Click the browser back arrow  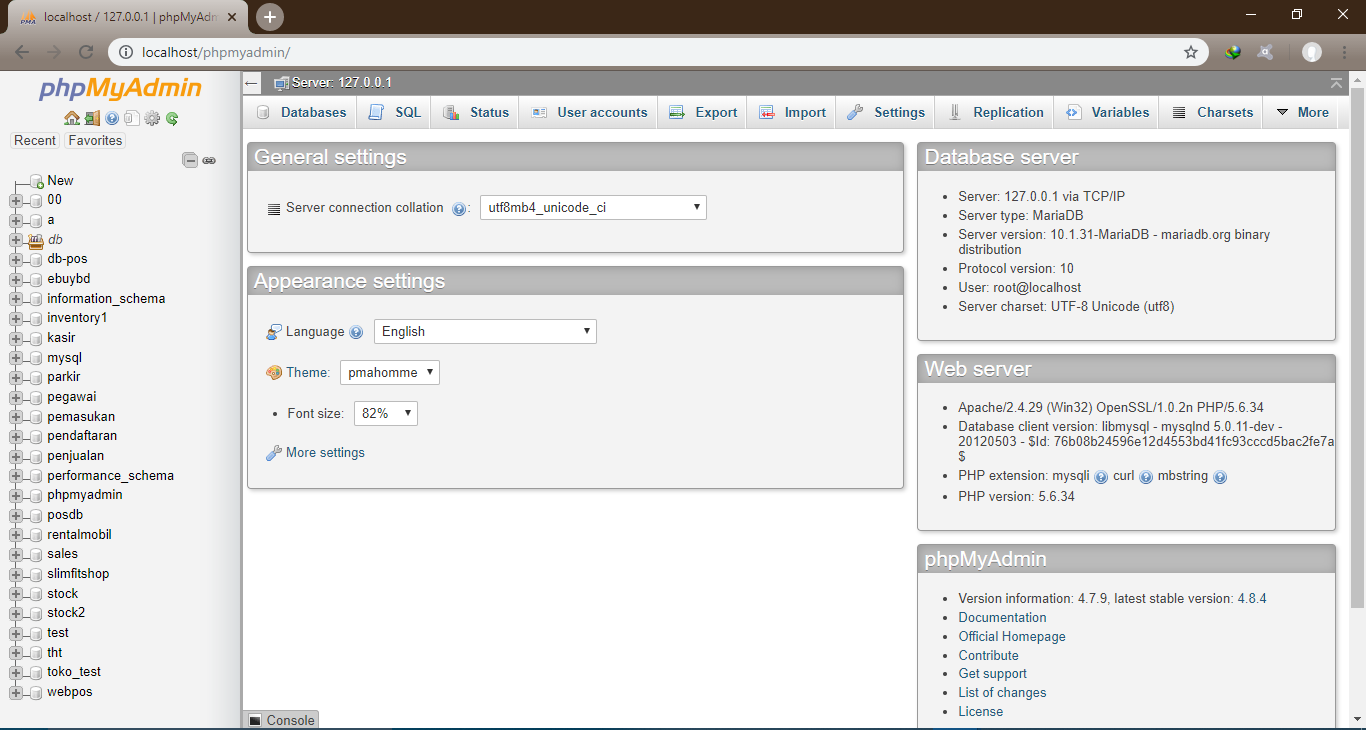coord(22,52)
